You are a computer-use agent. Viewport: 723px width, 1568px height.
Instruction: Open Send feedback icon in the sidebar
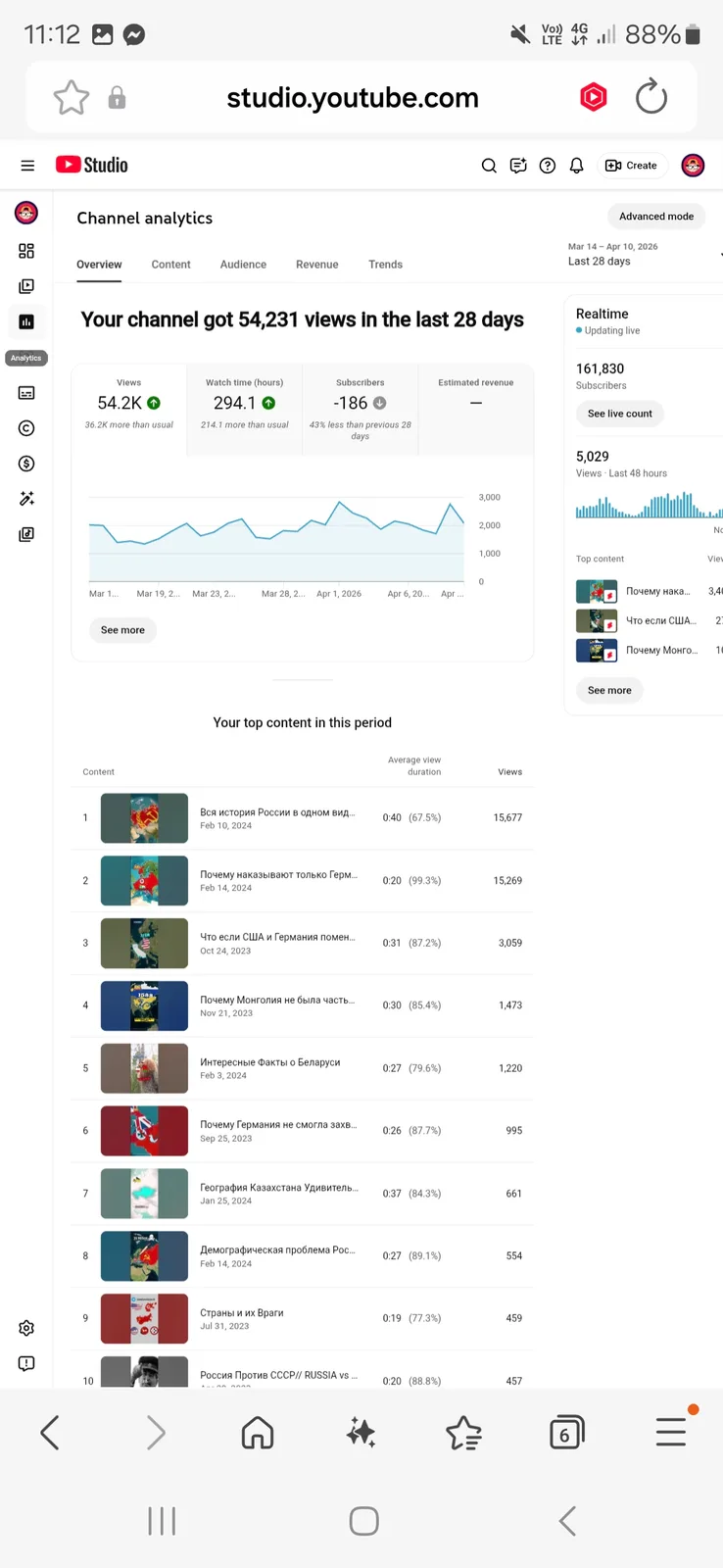(26, 1363)
